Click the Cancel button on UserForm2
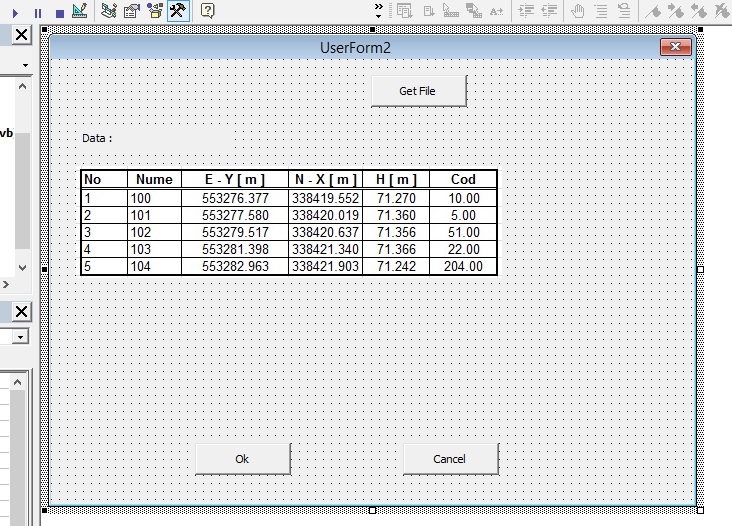 click(450, 459)
